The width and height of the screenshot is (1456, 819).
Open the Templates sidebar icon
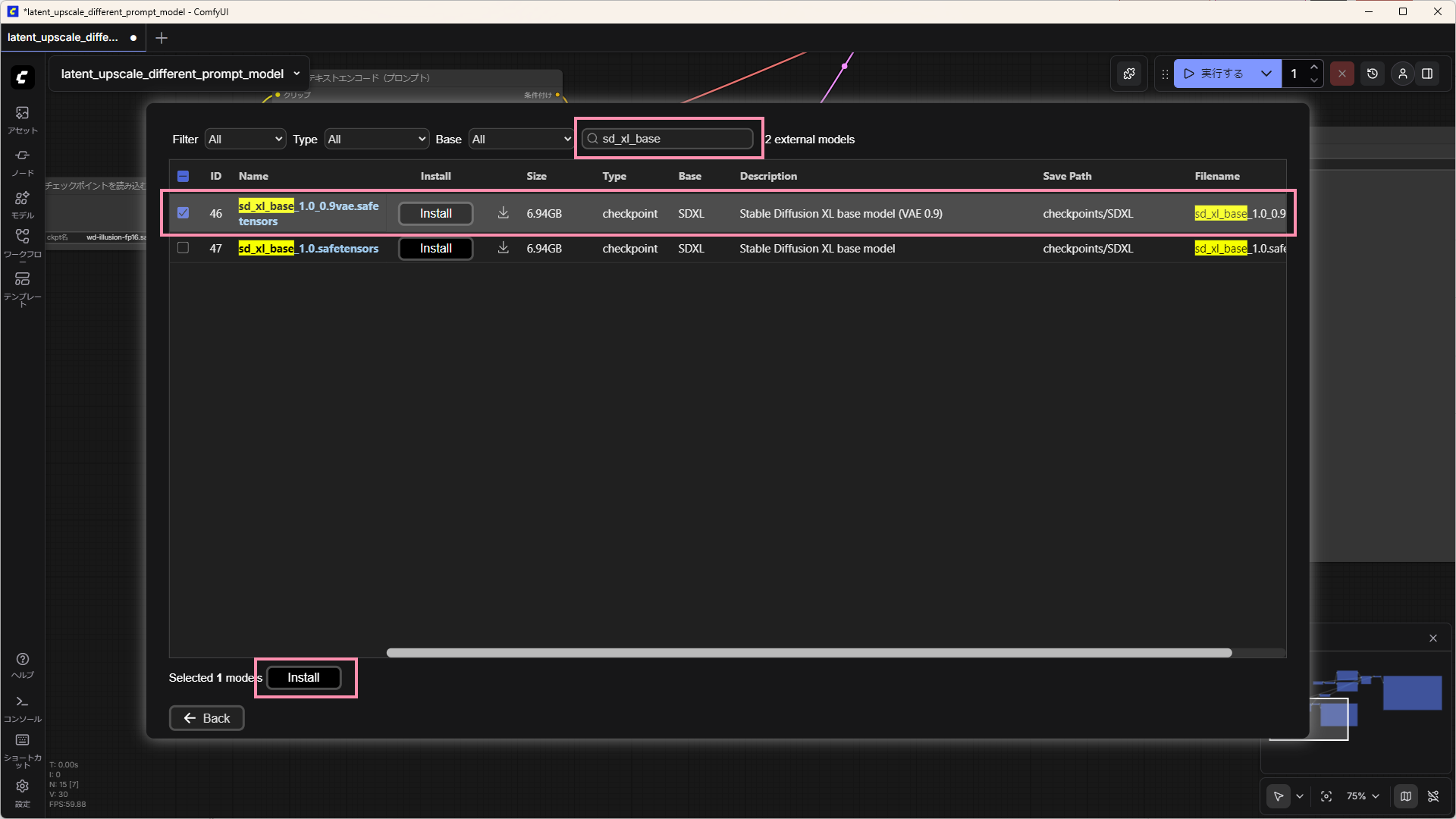tap(22, 280)
